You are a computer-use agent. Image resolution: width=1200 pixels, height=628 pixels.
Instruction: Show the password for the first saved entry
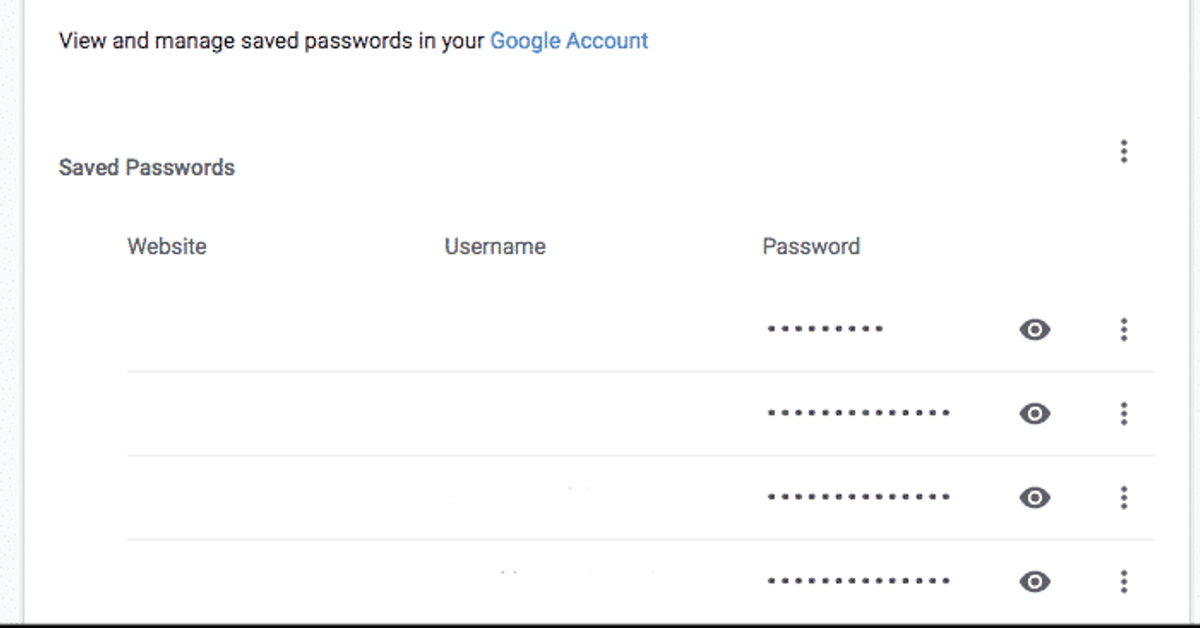coord(1034,330)
